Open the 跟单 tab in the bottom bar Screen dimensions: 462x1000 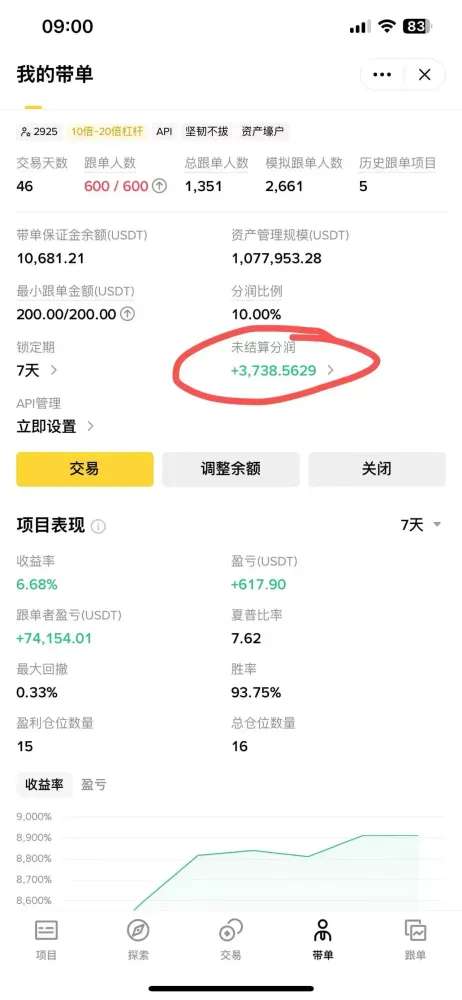click(x=415, y=940)
